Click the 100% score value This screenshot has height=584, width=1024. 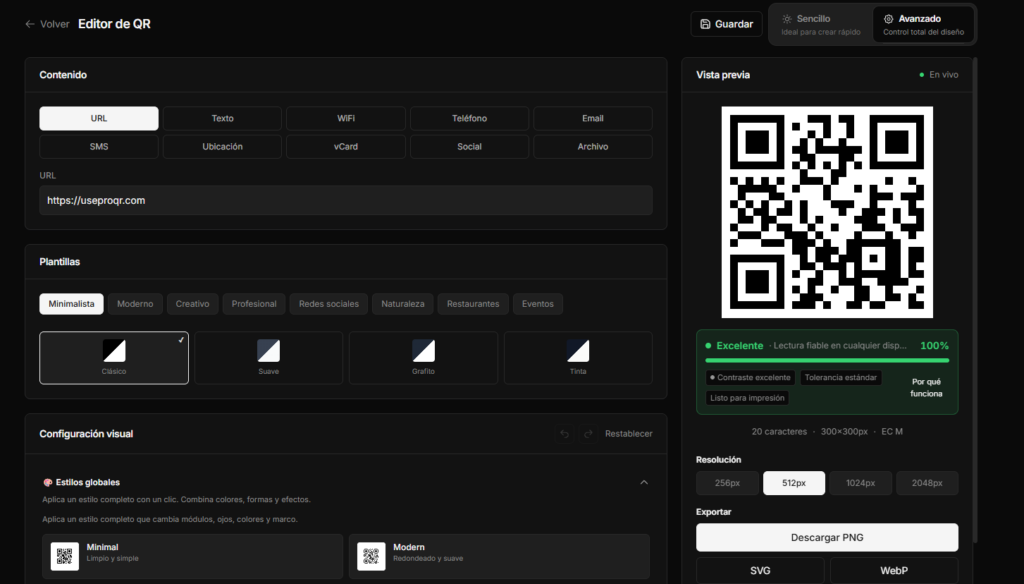tap(935, 346)
